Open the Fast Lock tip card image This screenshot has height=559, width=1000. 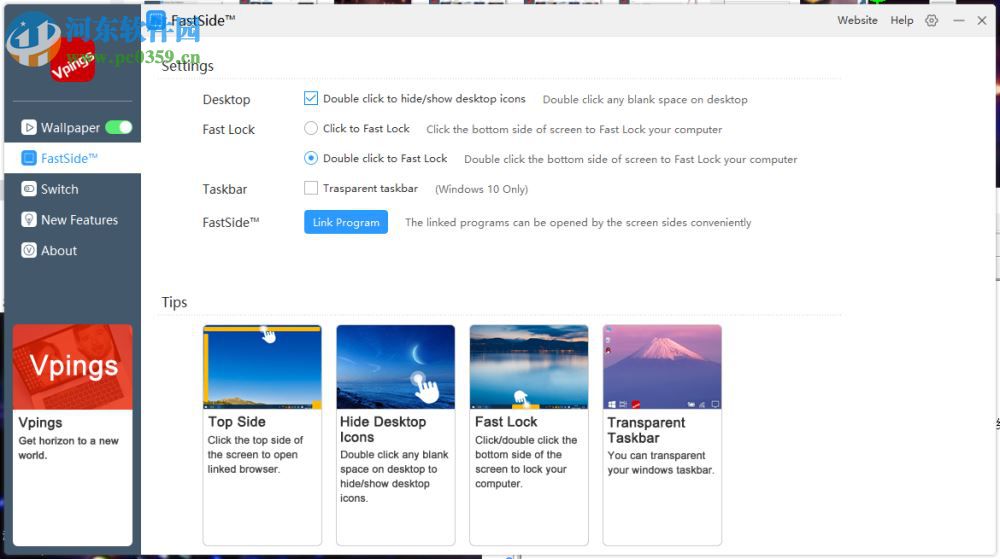[x=529, y=367]
